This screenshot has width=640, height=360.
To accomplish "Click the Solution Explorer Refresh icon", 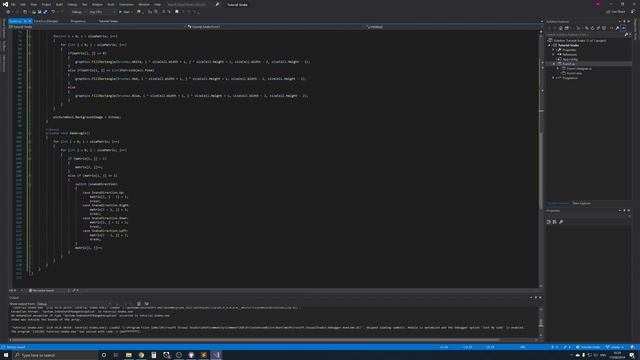I will [593, 28].
